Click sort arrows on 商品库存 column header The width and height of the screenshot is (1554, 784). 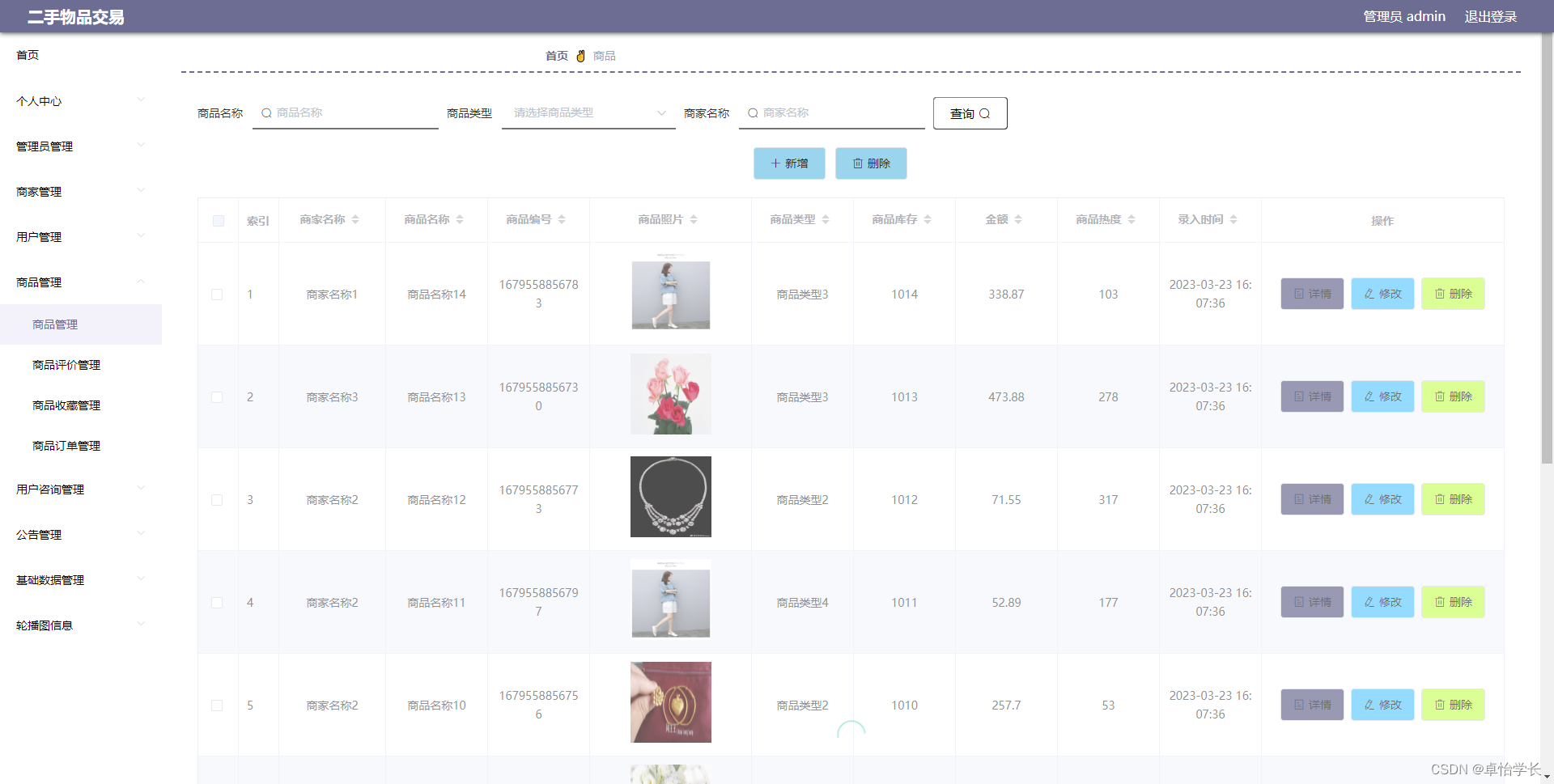pyautogui.click(x=928, y=220)
